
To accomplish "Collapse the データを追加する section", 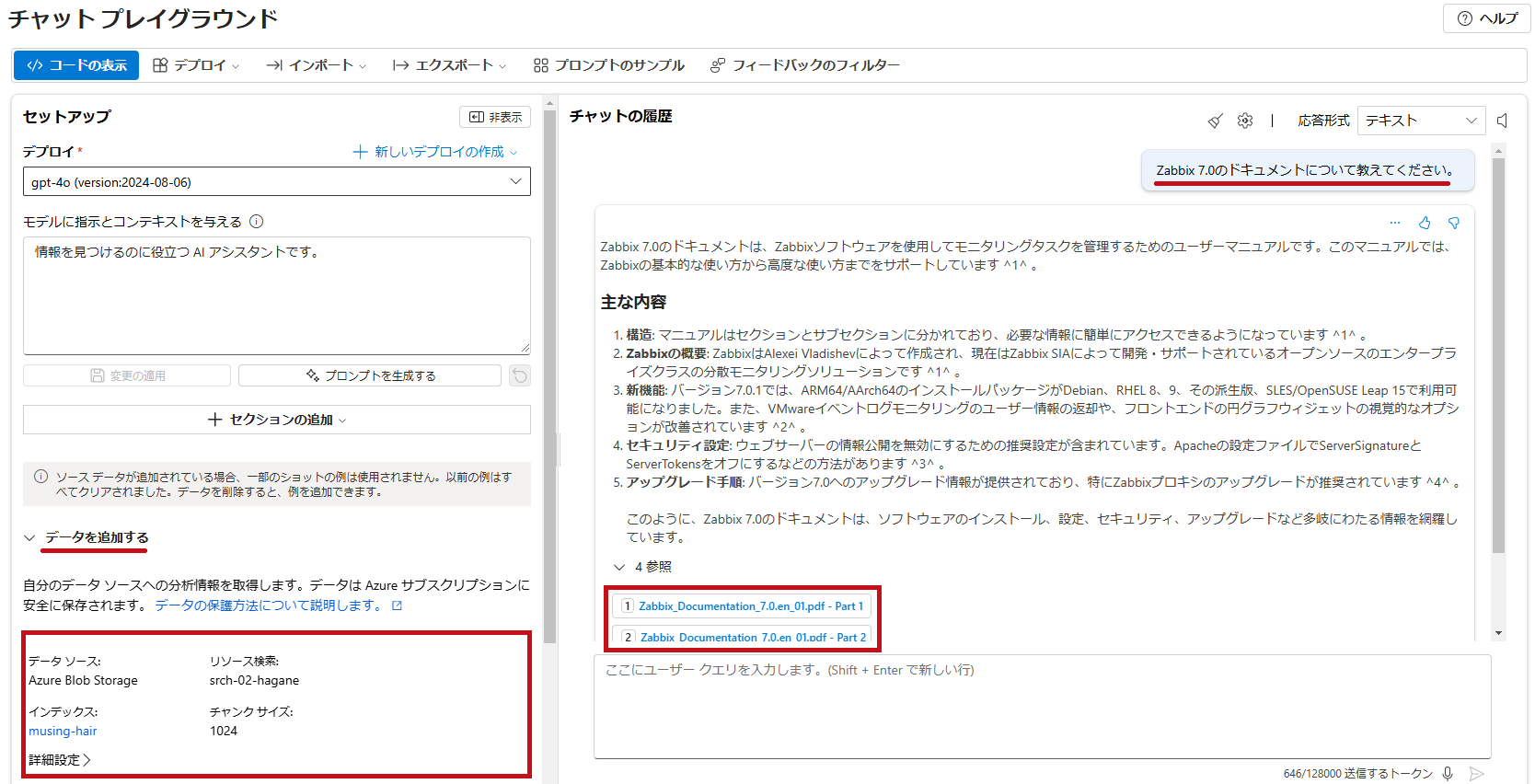I will (29, 537).
